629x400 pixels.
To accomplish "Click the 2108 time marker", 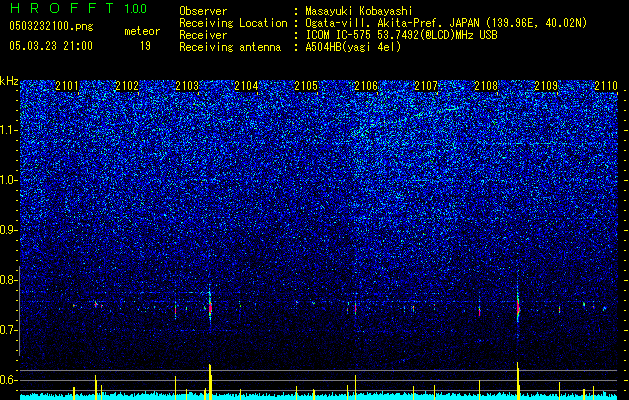I will click(486, 86).
